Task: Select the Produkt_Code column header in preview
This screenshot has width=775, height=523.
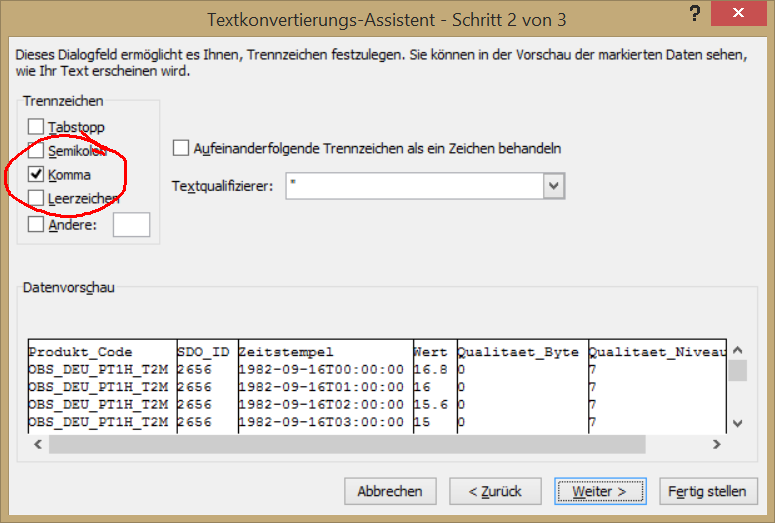Action: coord(81,352)
